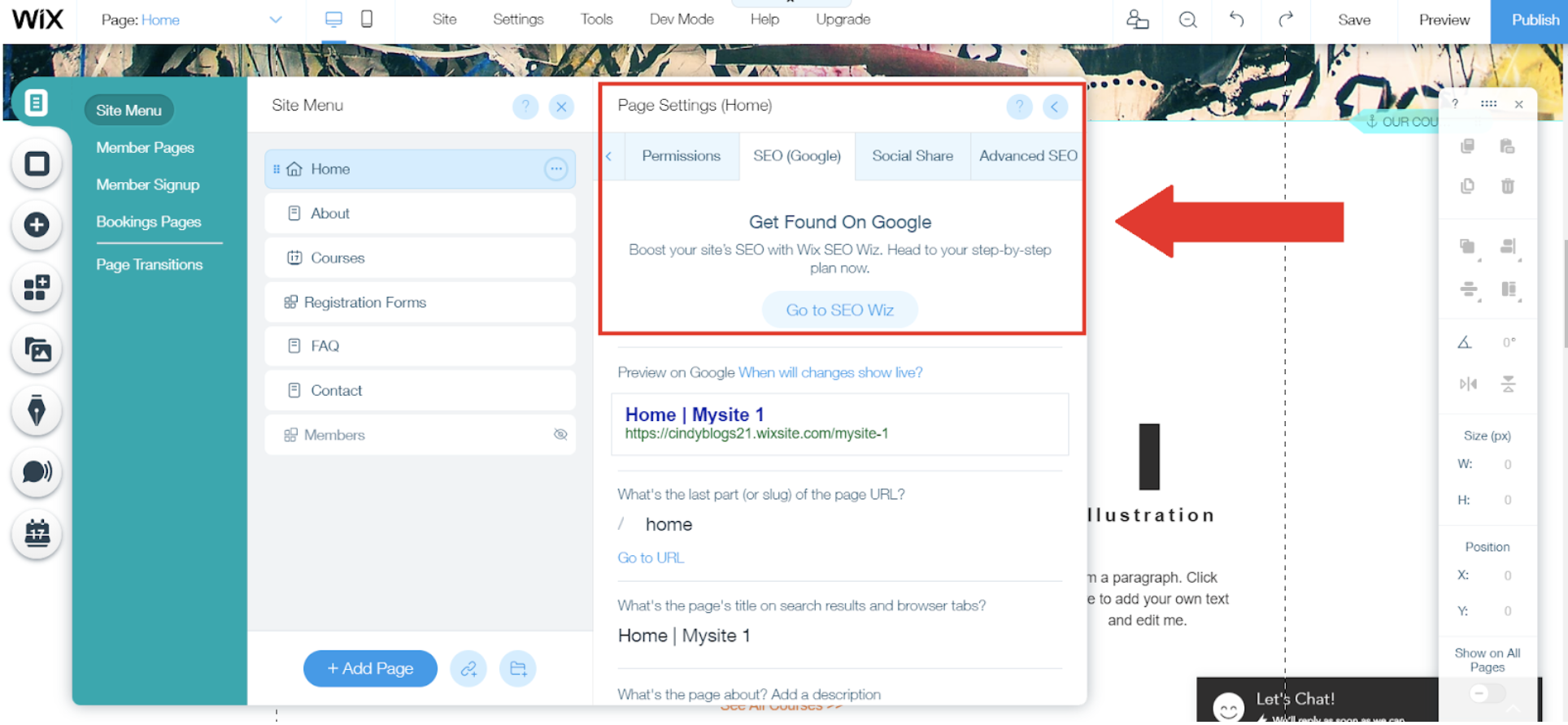Click the Width value field in toolbar
This screenshot has height=725, width=1568.
tap(1507, 464)
